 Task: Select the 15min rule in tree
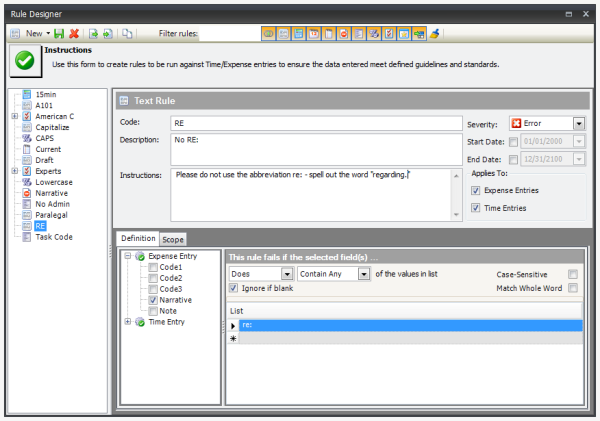click(45, 94)
